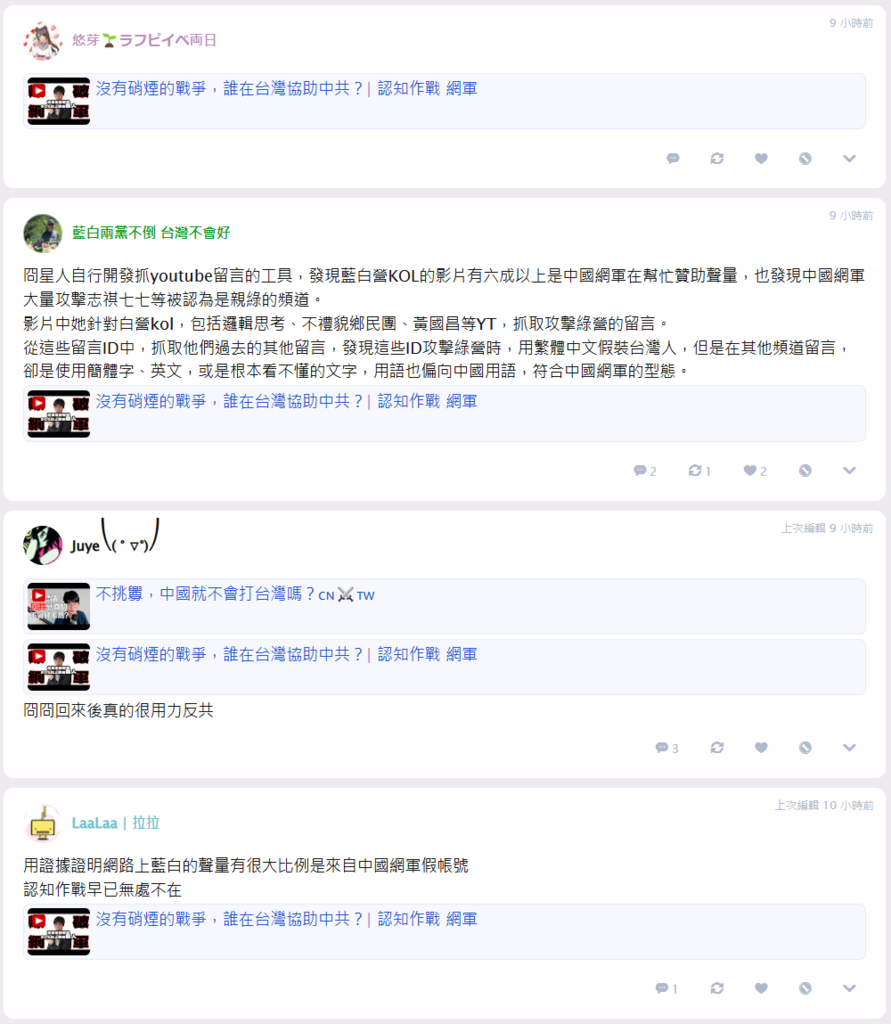Viewport: 891px width, 1024px height.
Task: Open the username 藍白兩黨不倒 台灣不會好
Action: pos(151,232)
